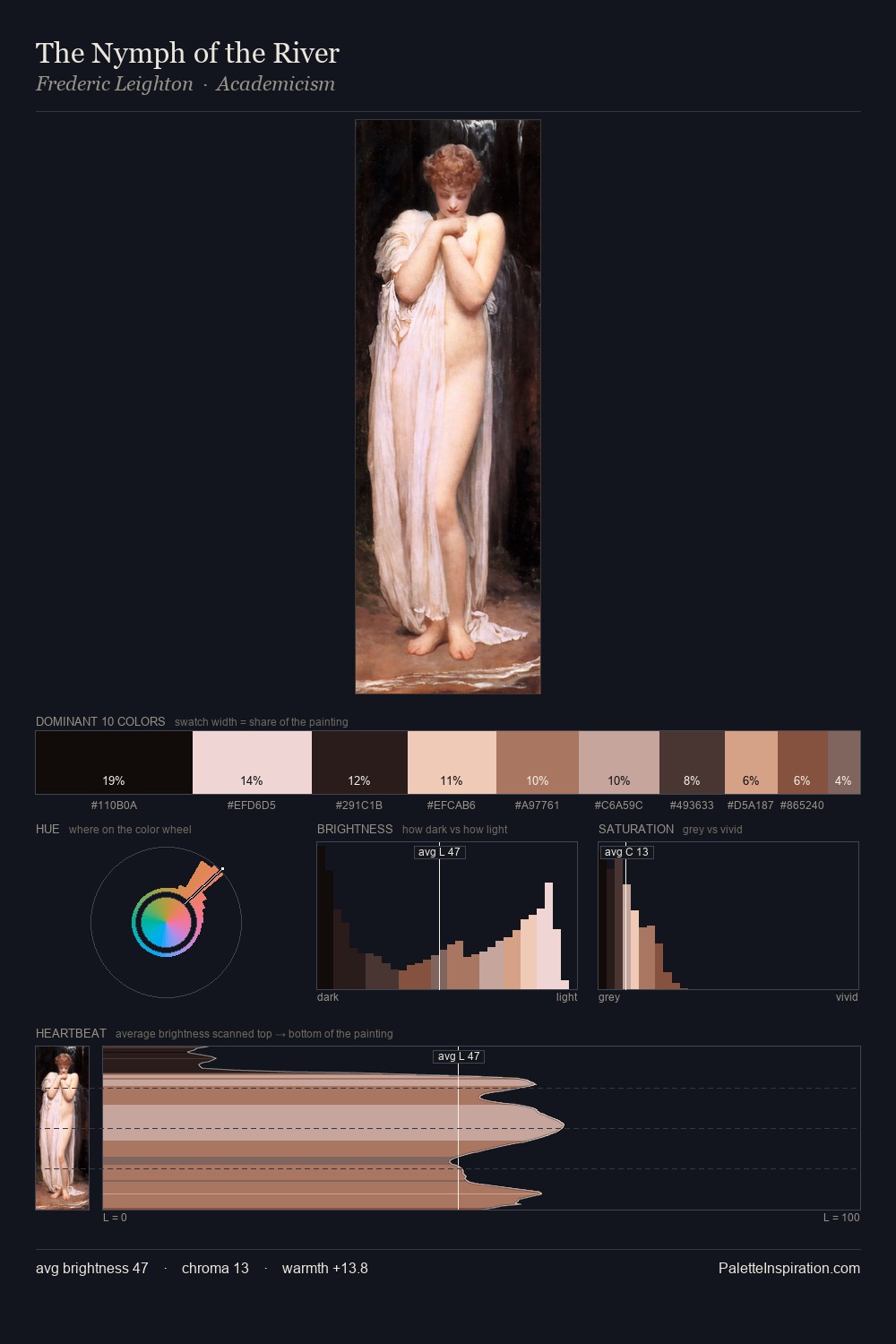Click 'avg brightness 47' in the footer
Image resolution: width=896 pixels, height=1344 pixels.
pos(92,1268)
